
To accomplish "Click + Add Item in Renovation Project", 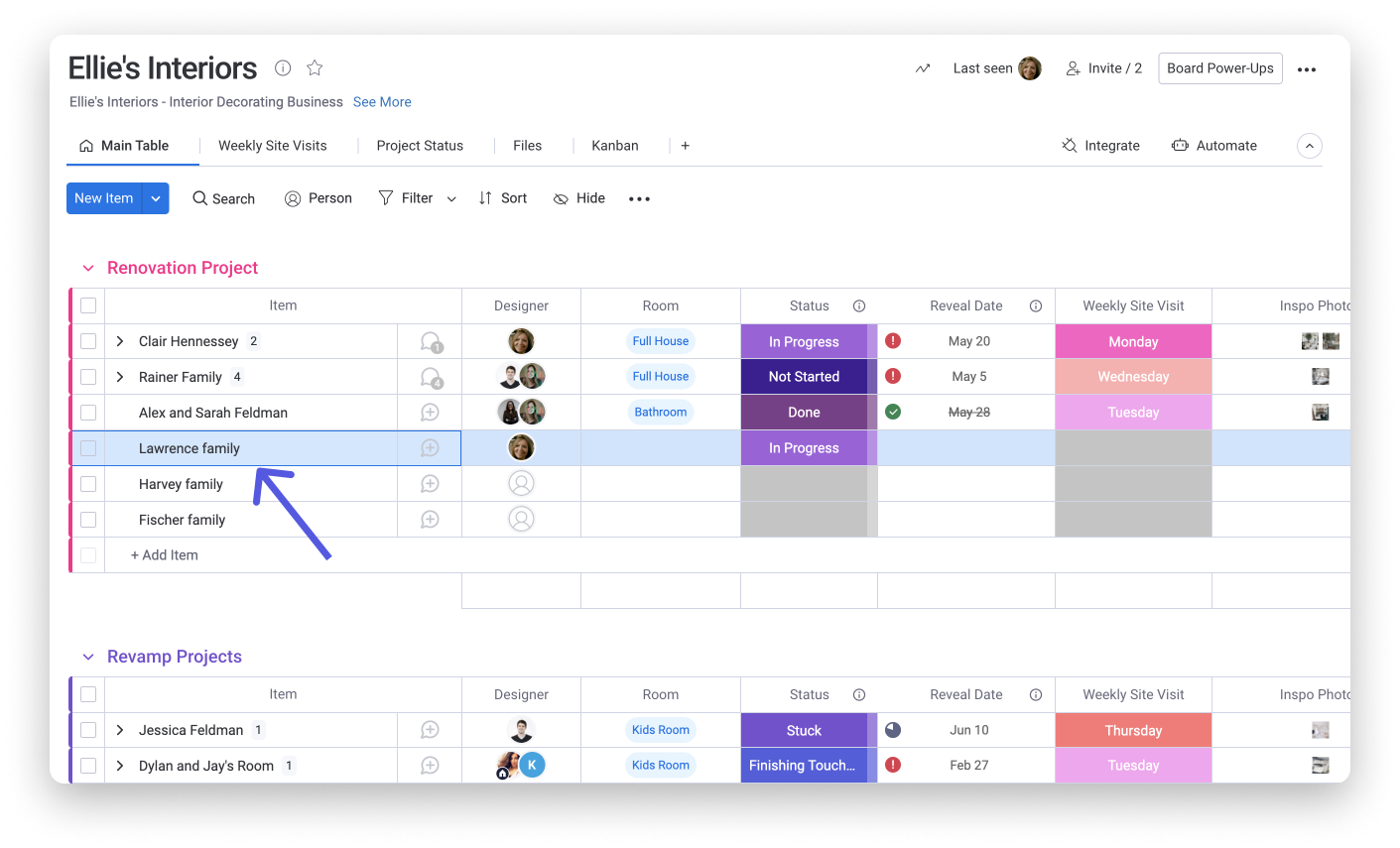I will [165, 555].
